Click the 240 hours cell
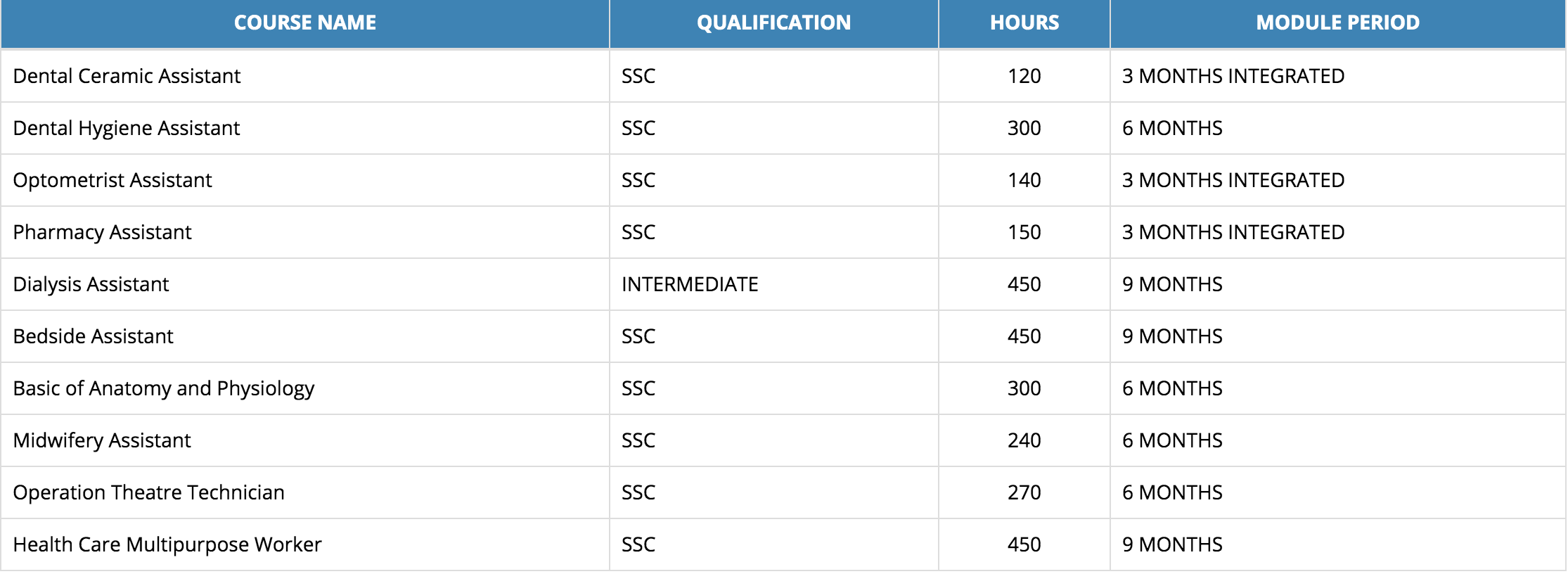This screenshot has height=574, width=1568. point(1024,440)
